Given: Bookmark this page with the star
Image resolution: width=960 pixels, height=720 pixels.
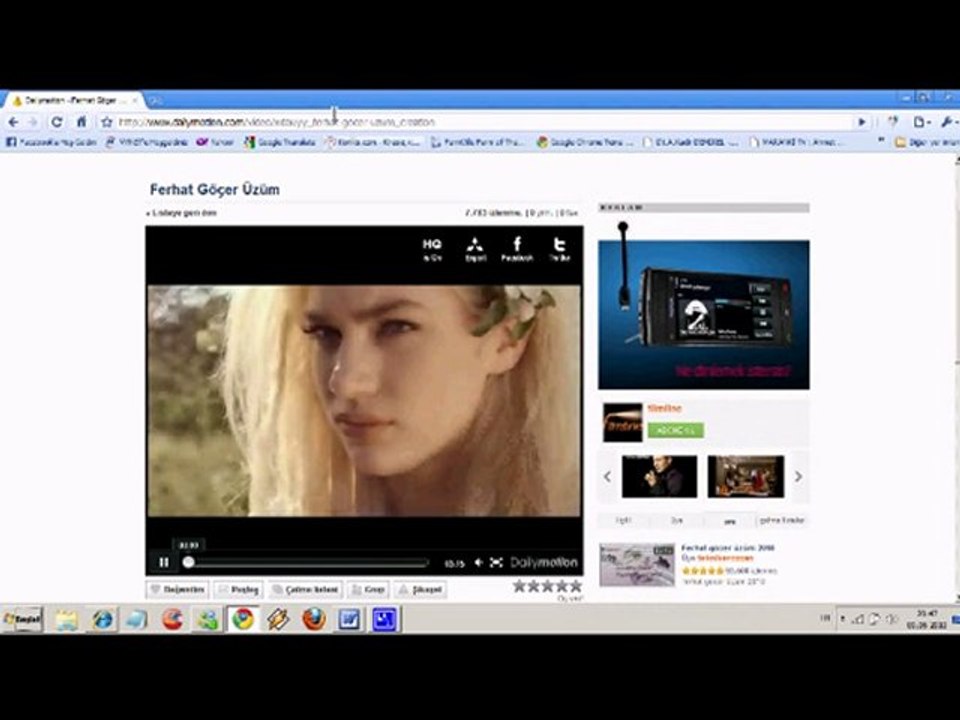Looking at the screenshot, I should [x=107, y=122].
